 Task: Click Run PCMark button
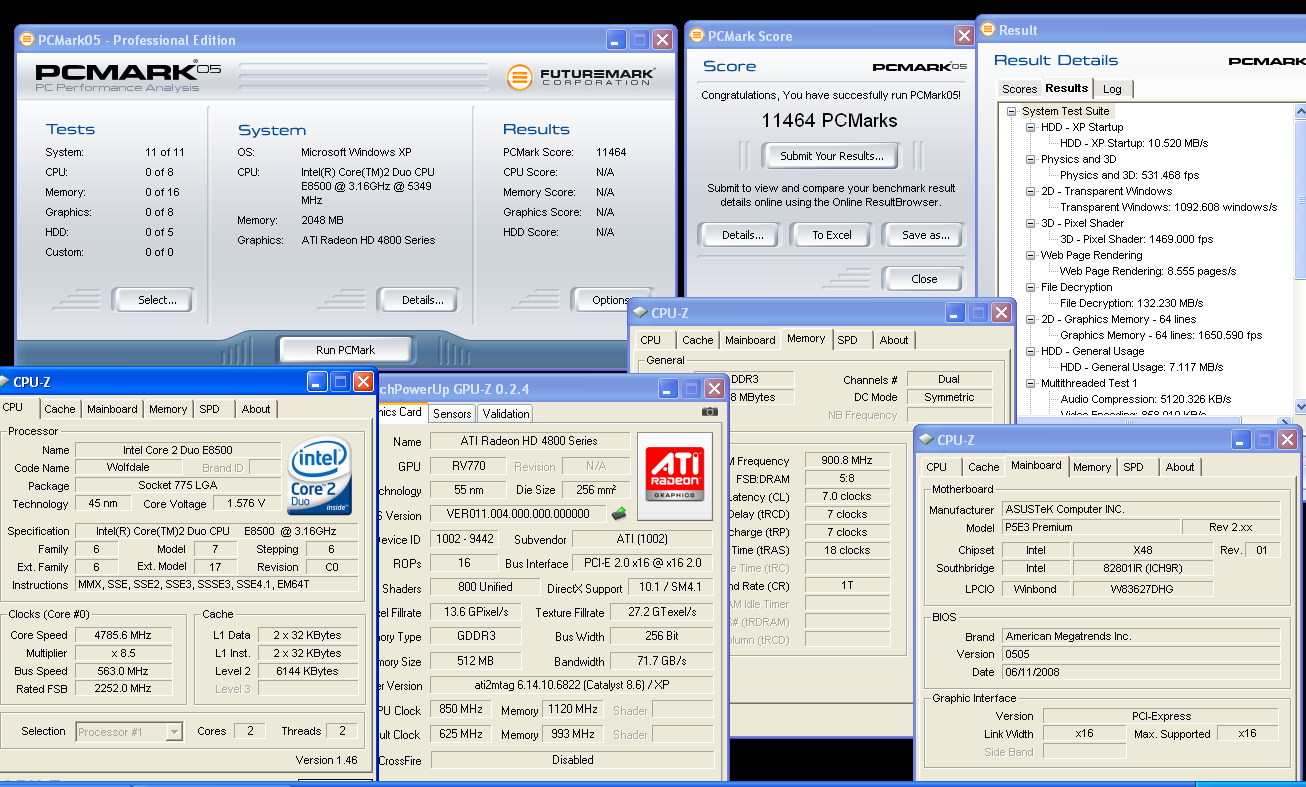[x=345, y=350]
